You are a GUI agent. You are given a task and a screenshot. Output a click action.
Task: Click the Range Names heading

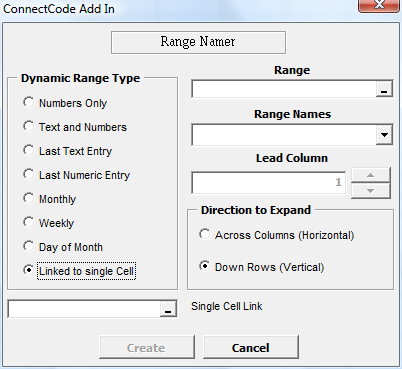[x=292, y=114]
